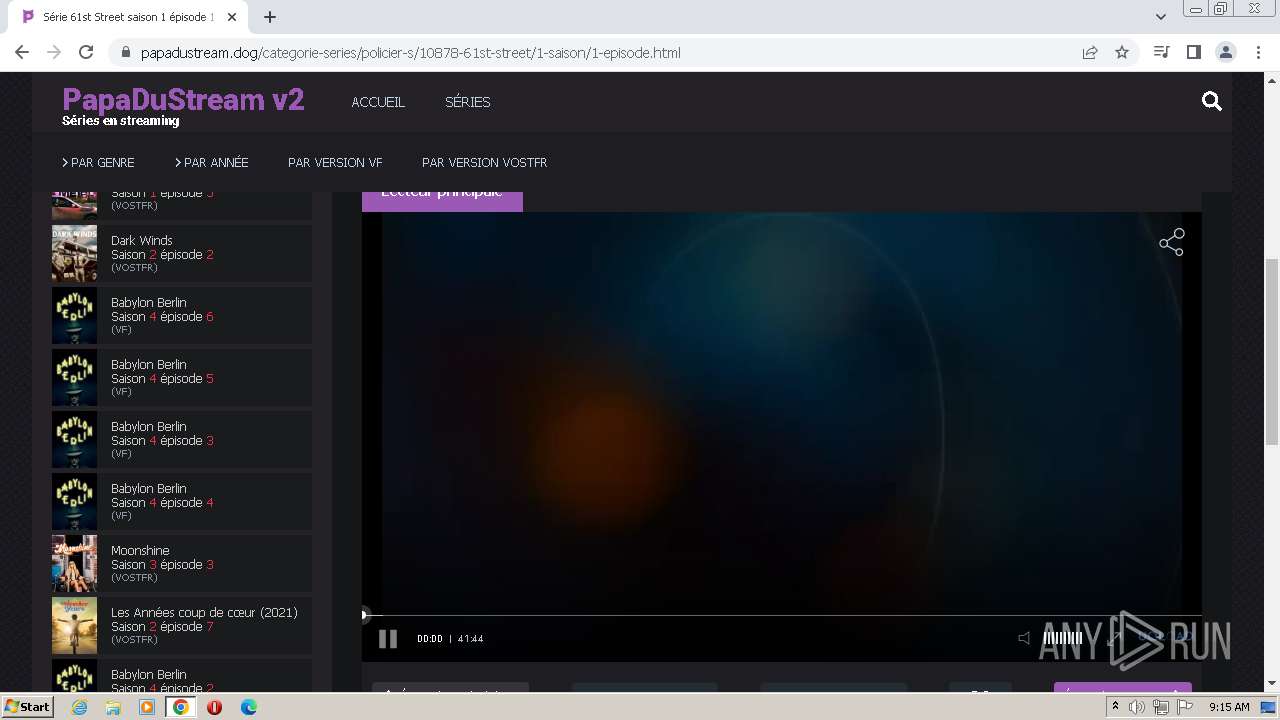
Task: Go back with browser back arrow
Action: (22, 52)
